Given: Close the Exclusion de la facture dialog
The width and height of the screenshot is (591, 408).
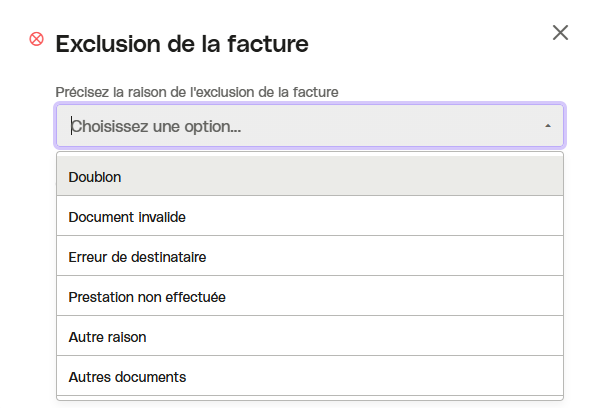Looking at the screenshot, I should coord(560,33).
